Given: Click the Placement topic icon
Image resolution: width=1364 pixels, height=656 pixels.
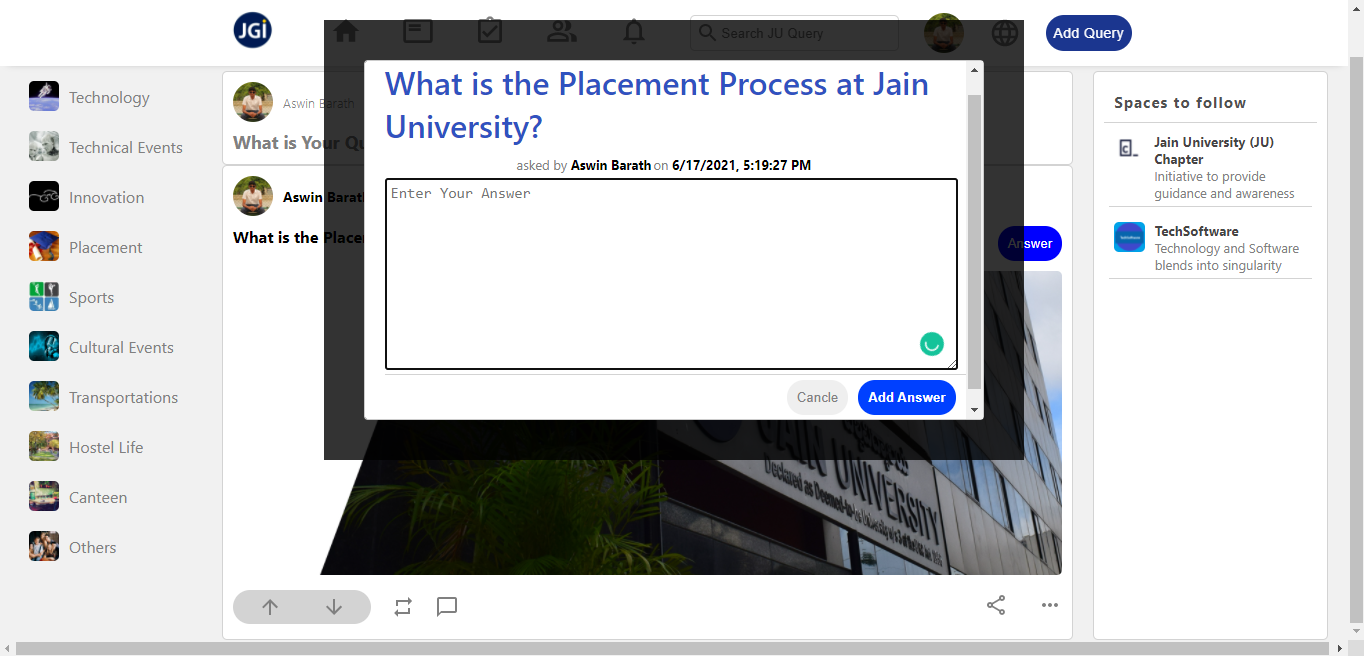Looking at the screenshot, I should tap(44, 246).
